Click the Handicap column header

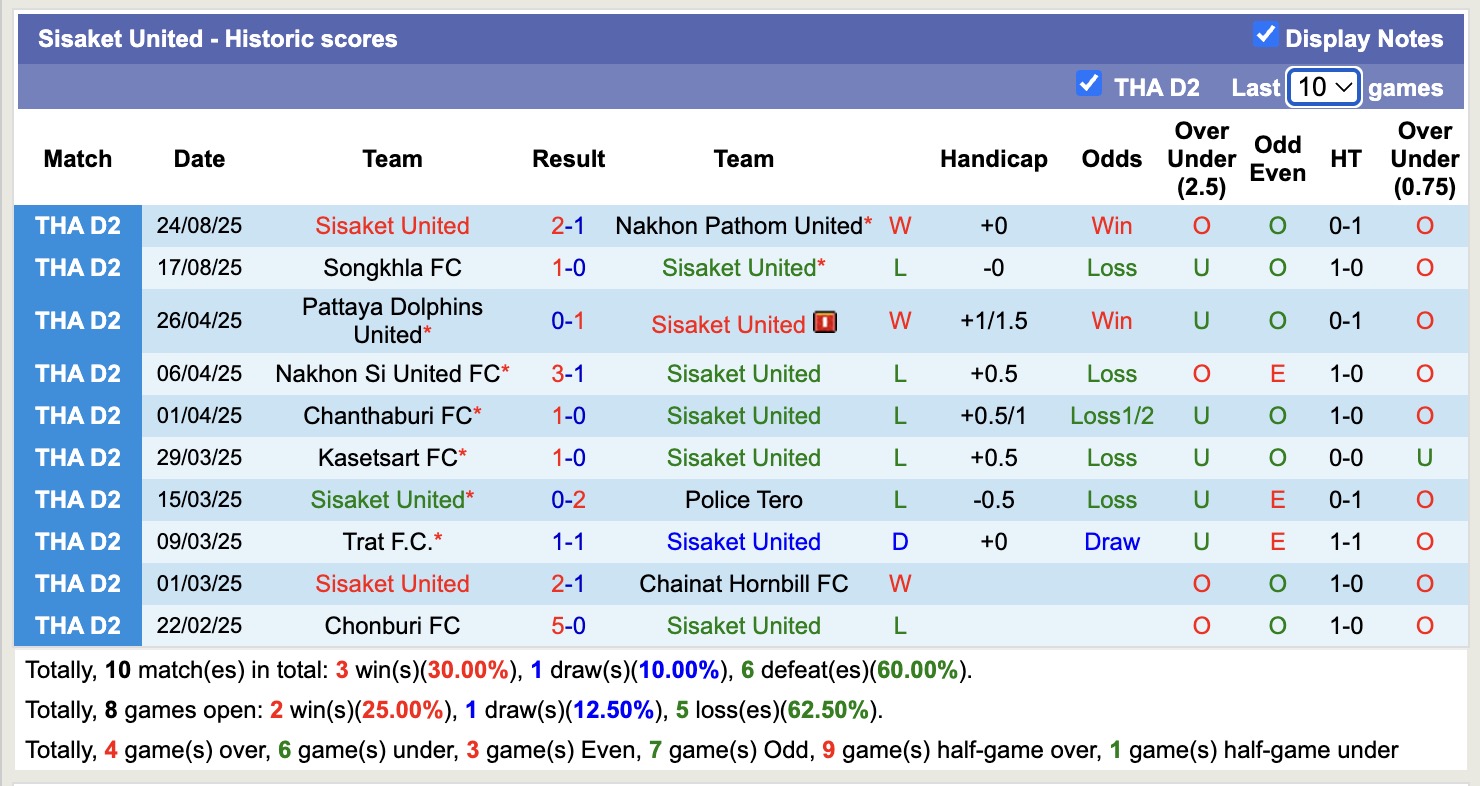point(993,159)
